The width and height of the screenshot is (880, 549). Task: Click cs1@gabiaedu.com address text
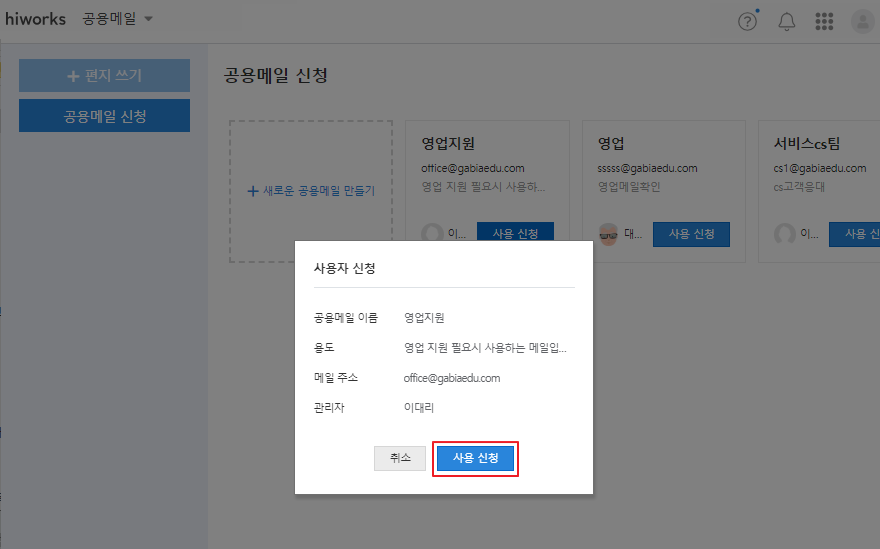pyautogui.click(x=819, y=168)
